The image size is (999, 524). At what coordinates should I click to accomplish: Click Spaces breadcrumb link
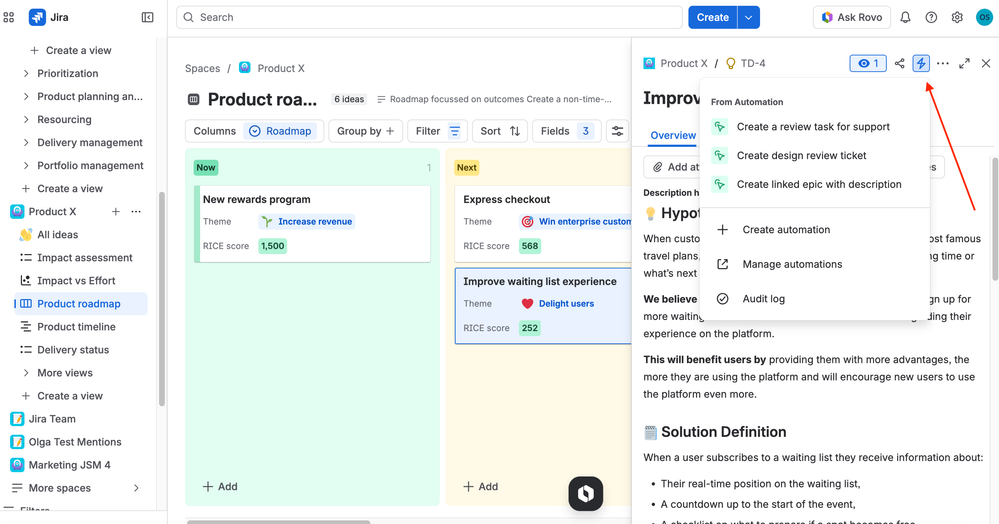[x=202, y=68]
